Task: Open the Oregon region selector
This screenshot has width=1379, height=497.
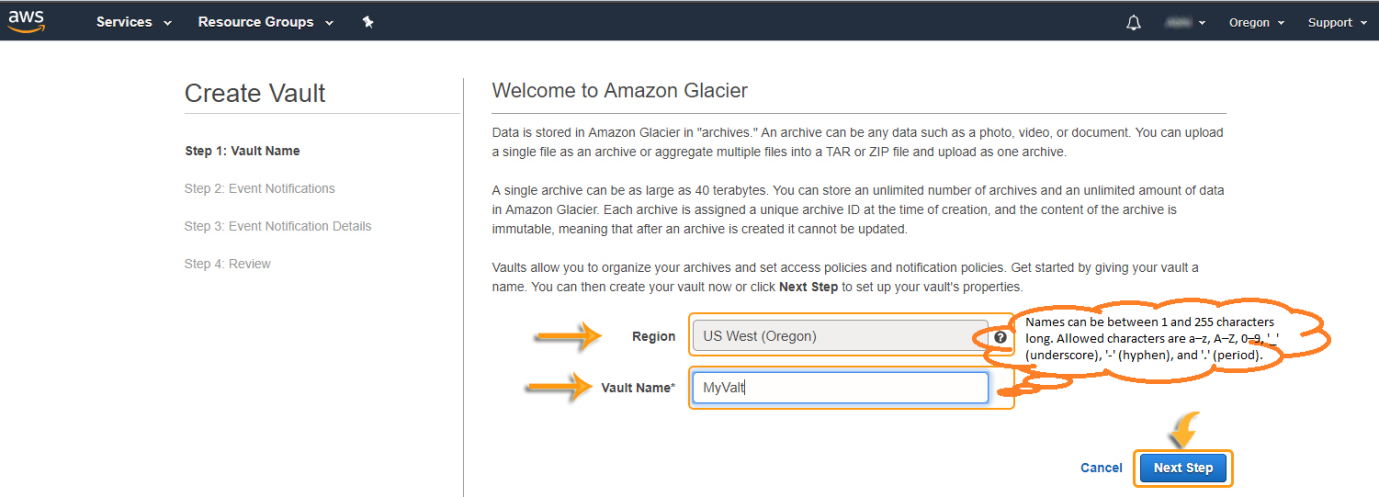Action: pyautogui.click(x=1257, y=22)
